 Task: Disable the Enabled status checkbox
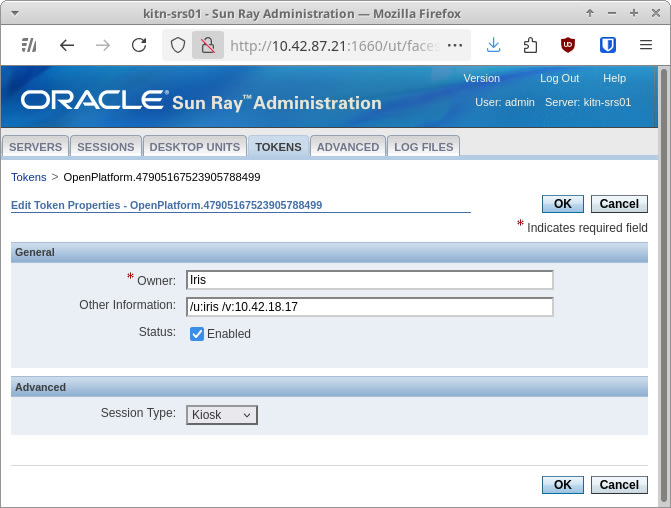(x=197, y=334)
